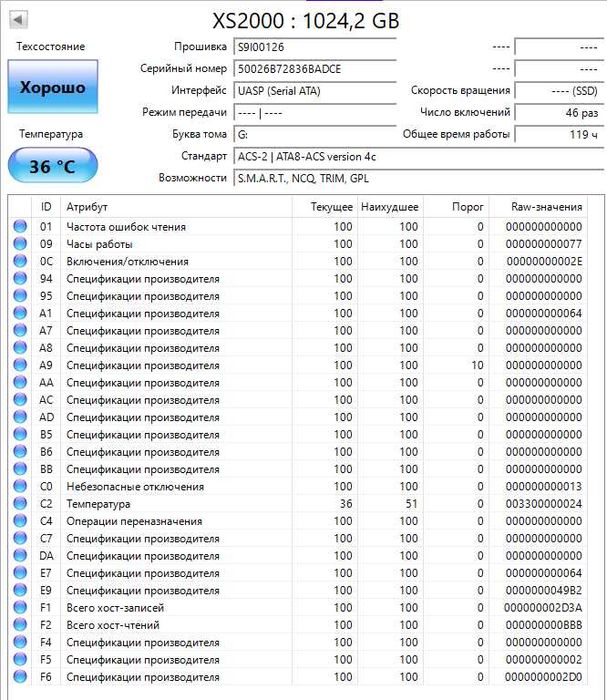Click status icon of row 09

[x=20, y=244]
